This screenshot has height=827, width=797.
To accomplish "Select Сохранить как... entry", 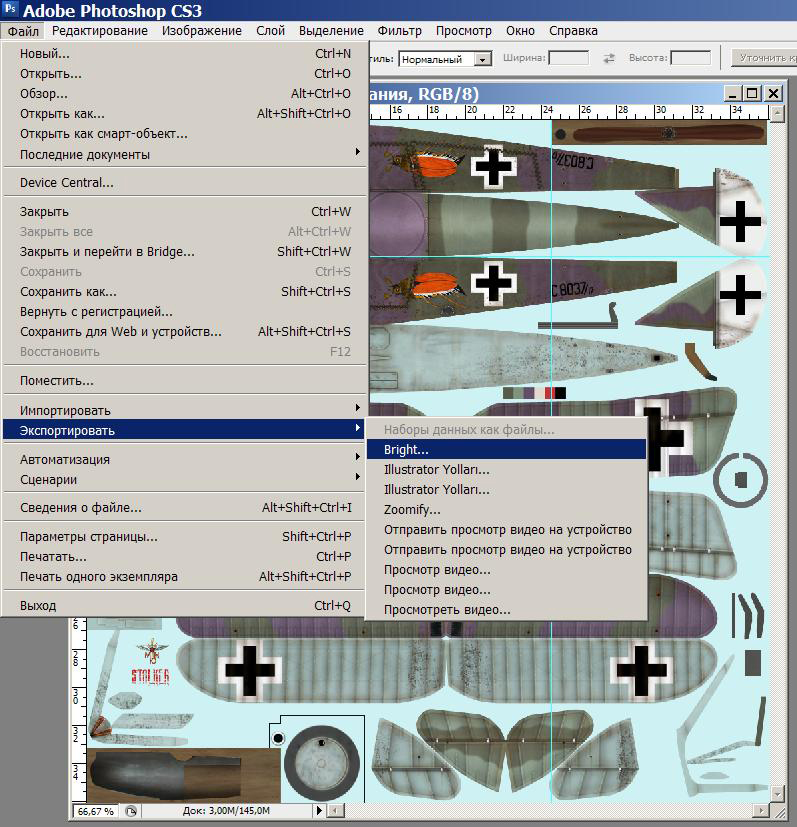I will [x=185, y=292].
